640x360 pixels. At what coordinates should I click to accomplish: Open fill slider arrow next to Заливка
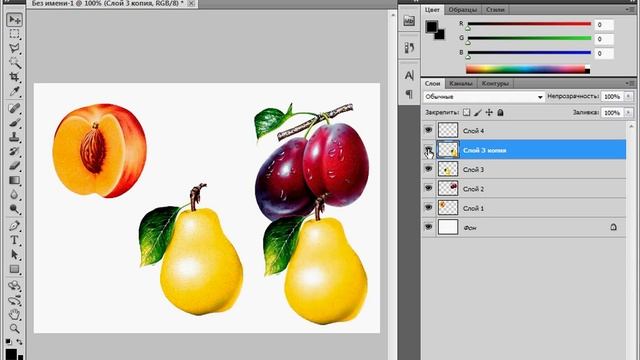(x=628, y=112)
